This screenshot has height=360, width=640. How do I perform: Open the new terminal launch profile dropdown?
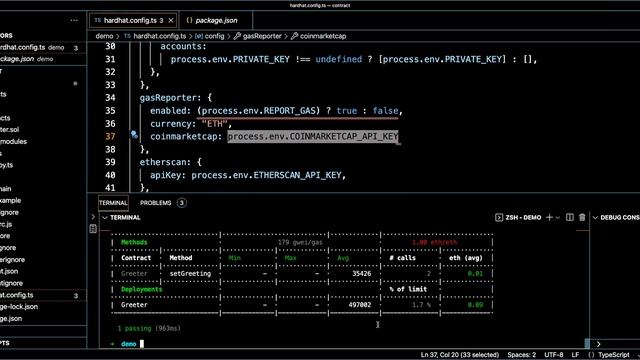coord(558,218)
